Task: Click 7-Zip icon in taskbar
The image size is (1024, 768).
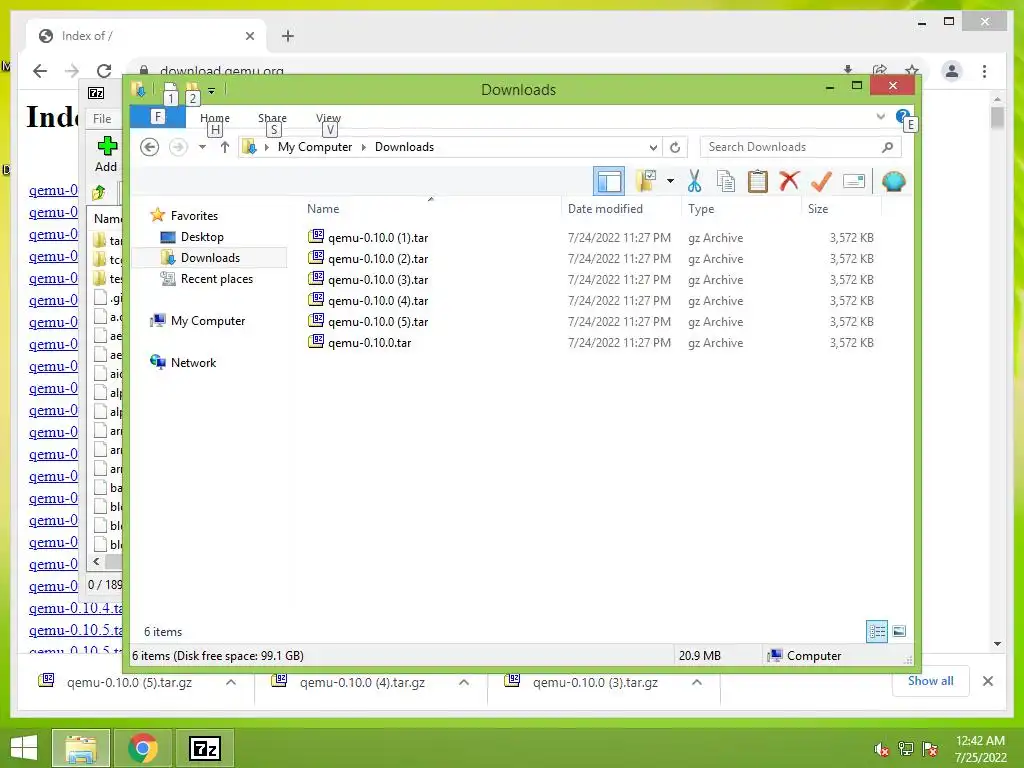Action: point(205,748)
